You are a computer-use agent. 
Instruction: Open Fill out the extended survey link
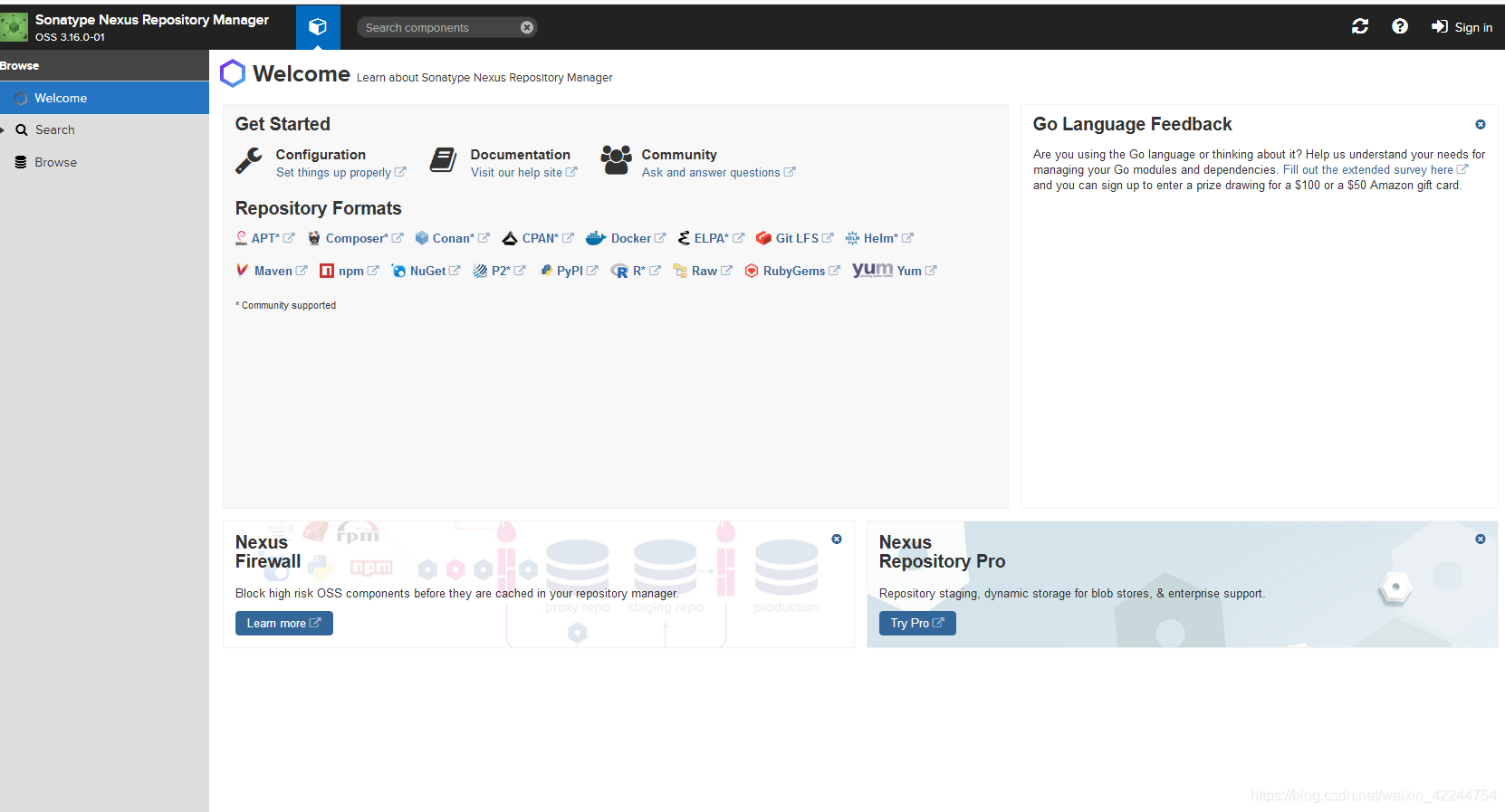pyautogui.click(x=1375, y=169)
